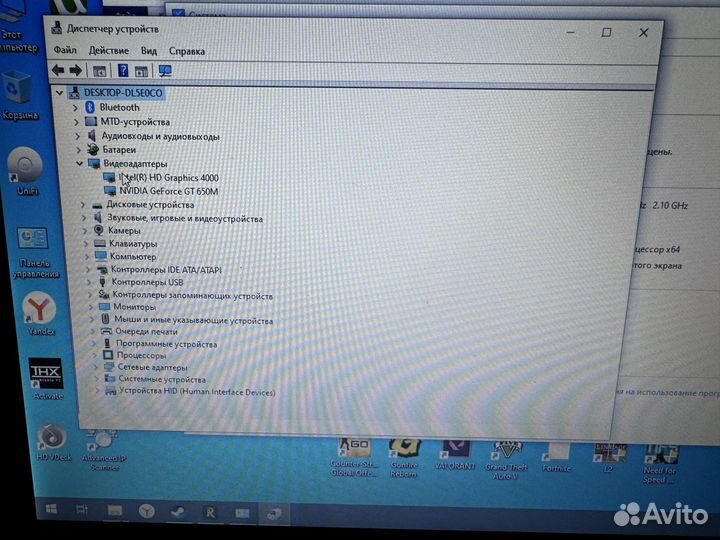Expand the Клавиатуры category
The height and width of the screenshot is (540, 720).
[86, 244]
